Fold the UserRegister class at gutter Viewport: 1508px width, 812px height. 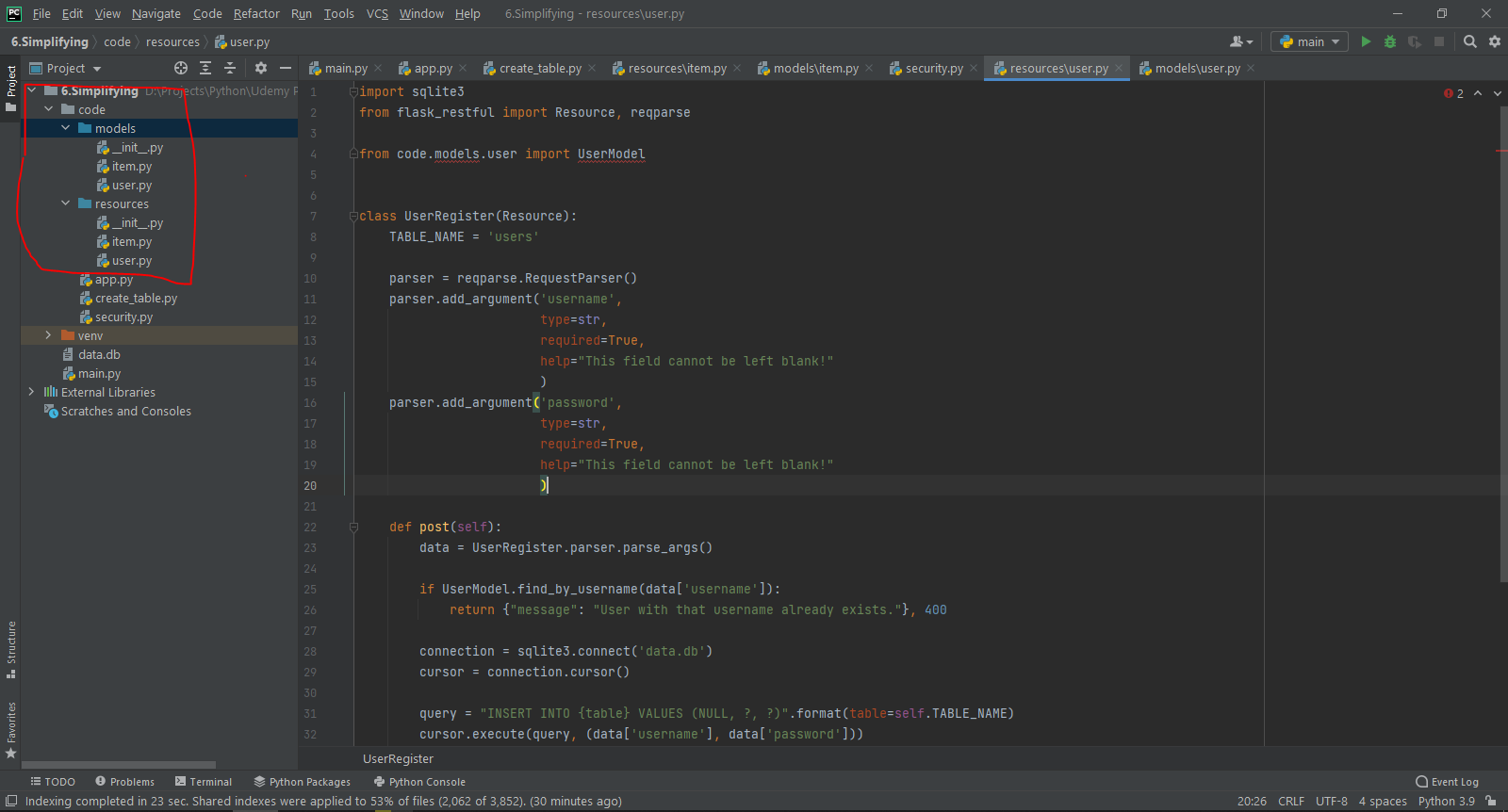point(353,216)
